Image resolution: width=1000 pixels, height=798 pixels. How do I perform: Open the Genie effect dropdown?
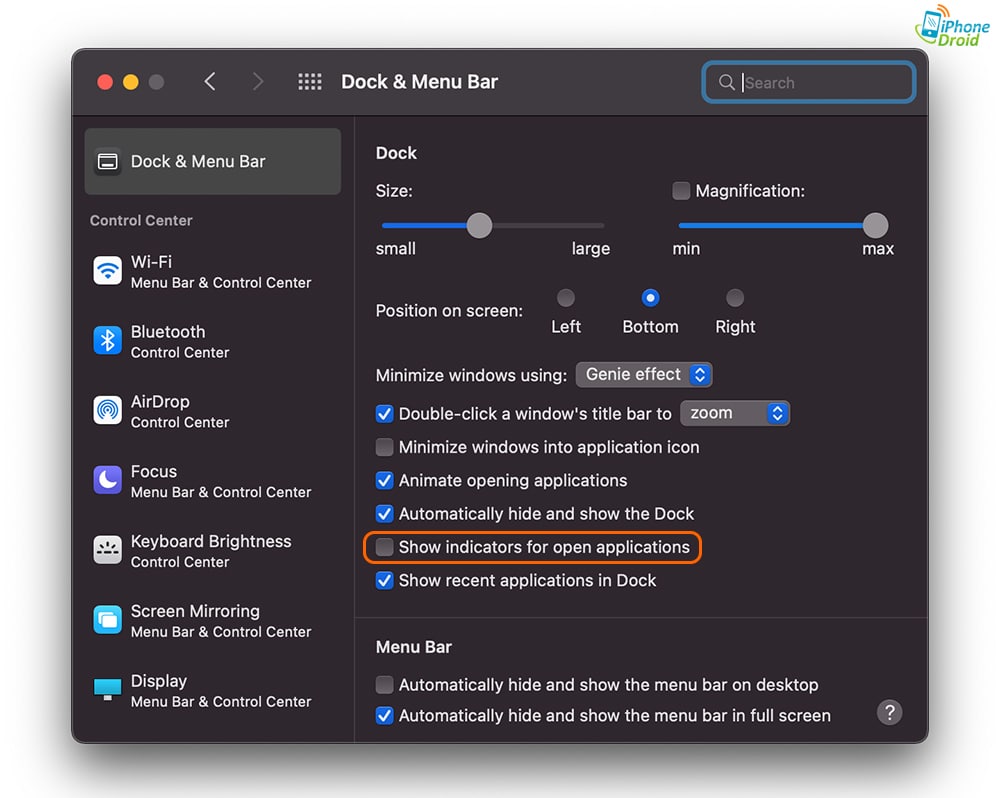click(x=644, y=375)
